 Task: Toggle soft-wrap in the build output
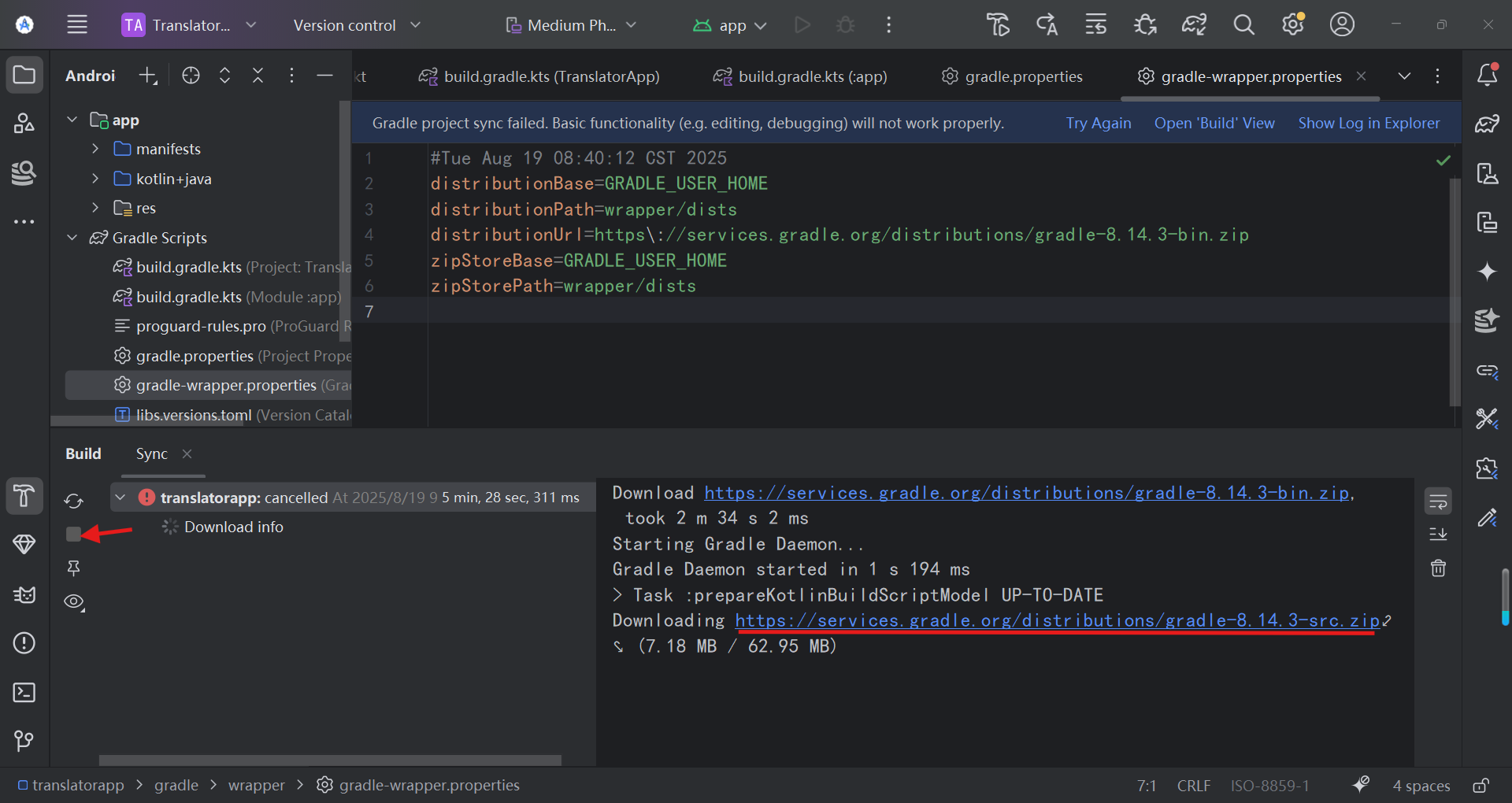click(1438, 501)
